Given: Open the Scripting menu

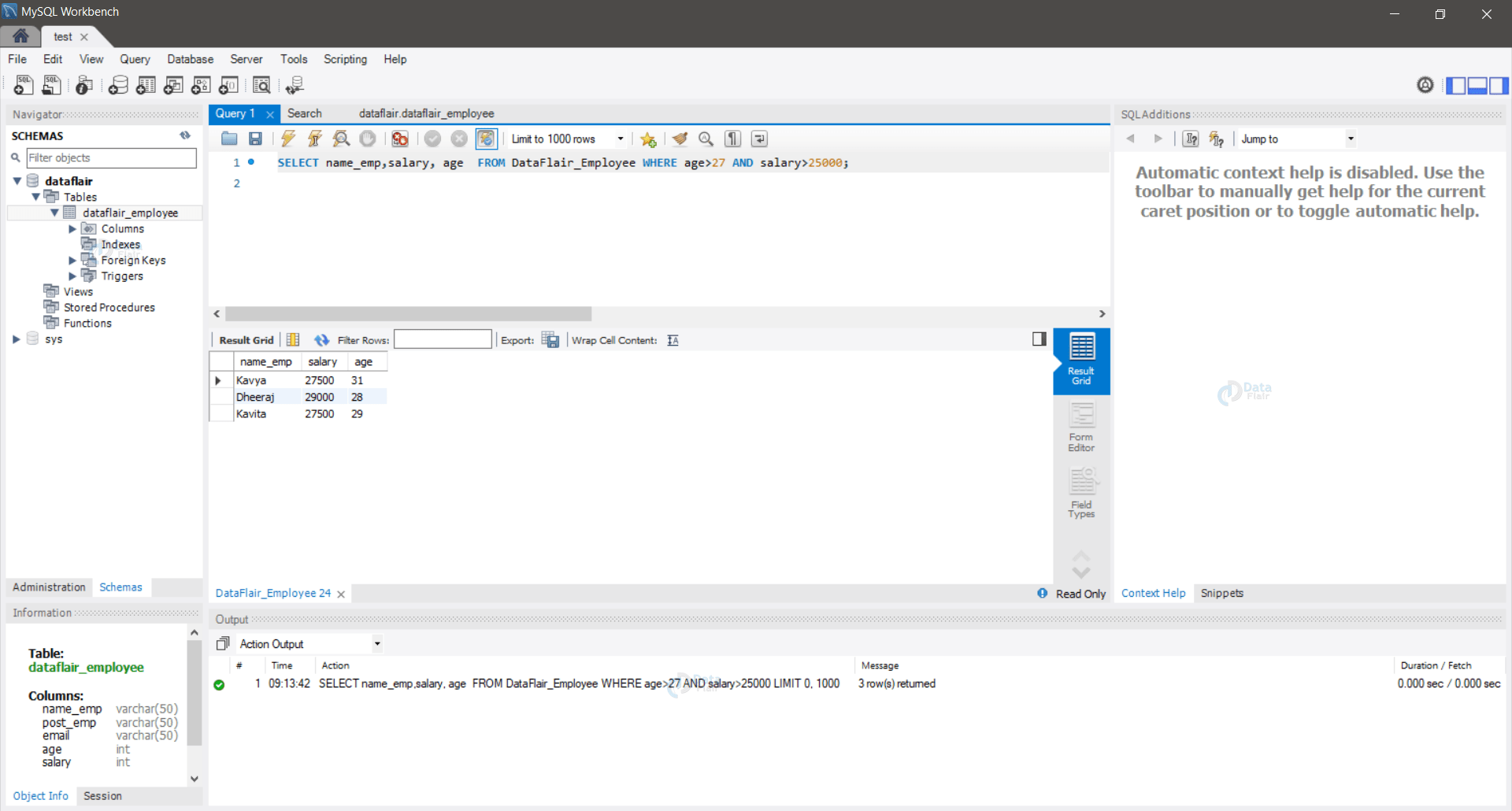Looking at the screenshot, I should [345, 59].
